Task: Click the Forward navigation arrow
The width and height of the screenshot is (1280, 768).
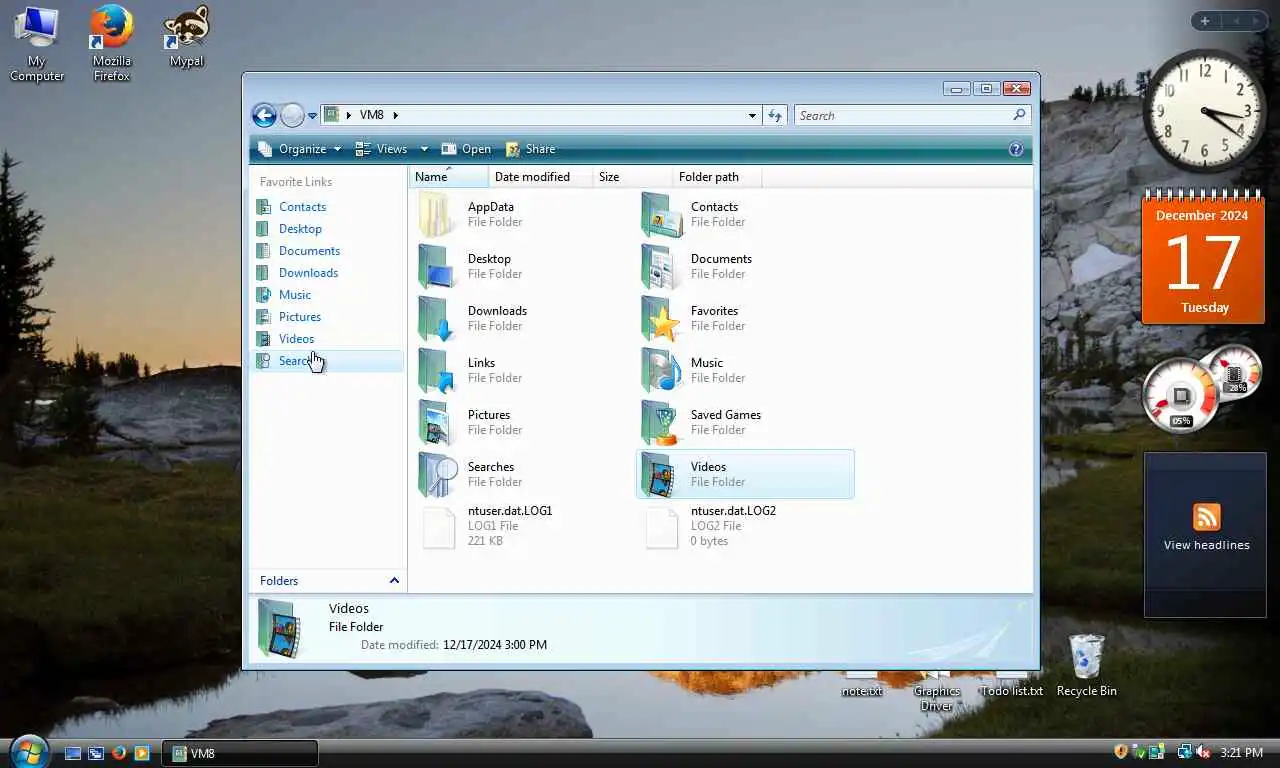Action: click(x=291, y=115)
